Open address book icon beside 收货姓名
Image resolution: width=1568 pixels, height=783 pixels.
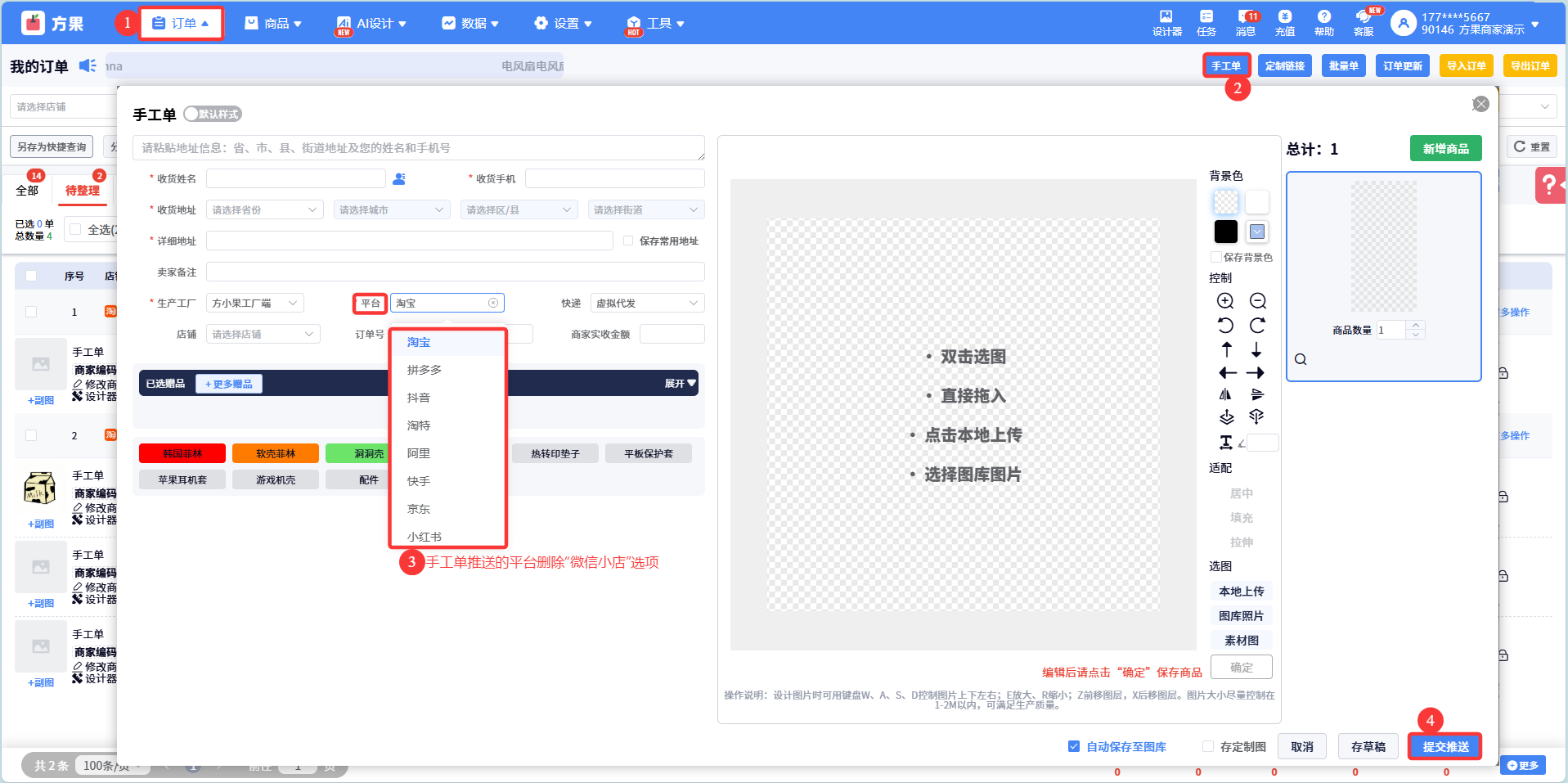[x=399, y=179]
